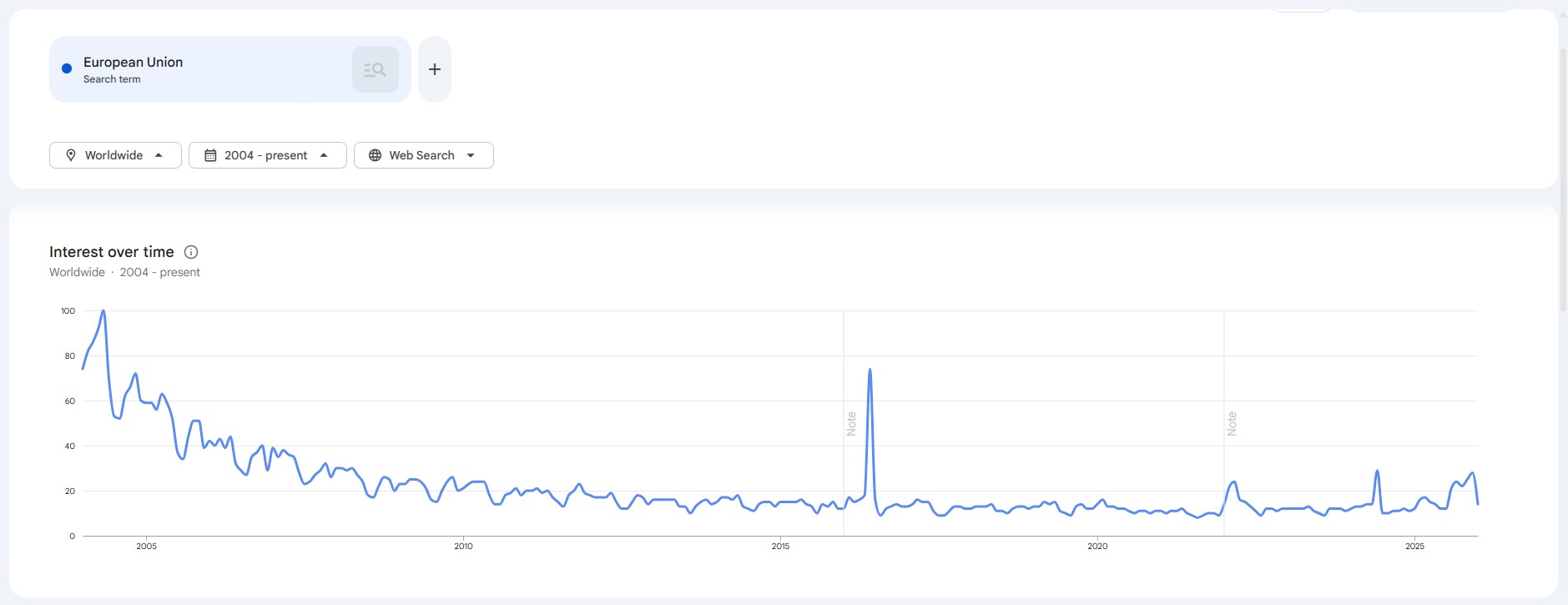Open the info icon beside Interest over time
The image size is (1568, 605).
point(191,252)
